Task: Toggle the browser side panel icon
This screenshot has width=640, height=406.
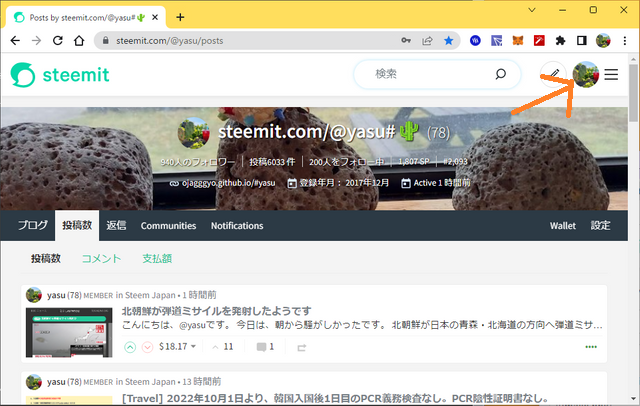Action: pos(582,40)
